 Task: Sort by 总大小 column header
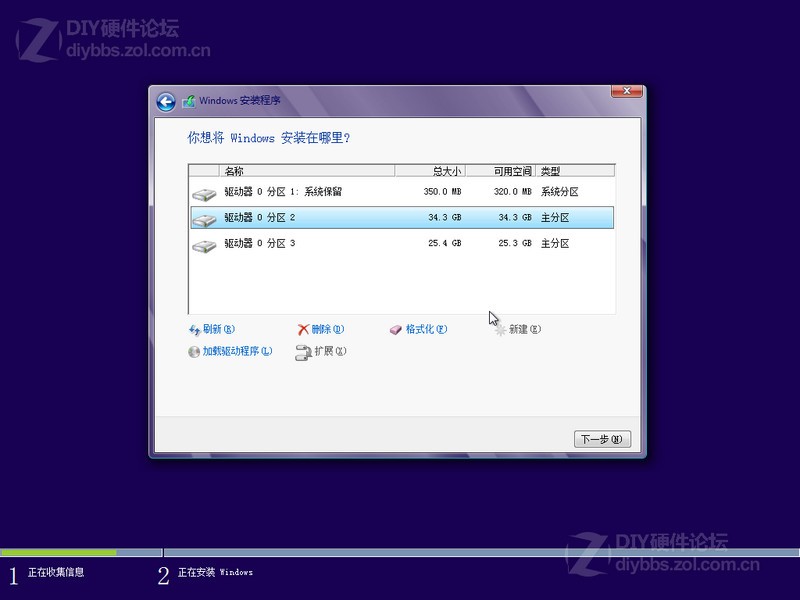(430, 171)
